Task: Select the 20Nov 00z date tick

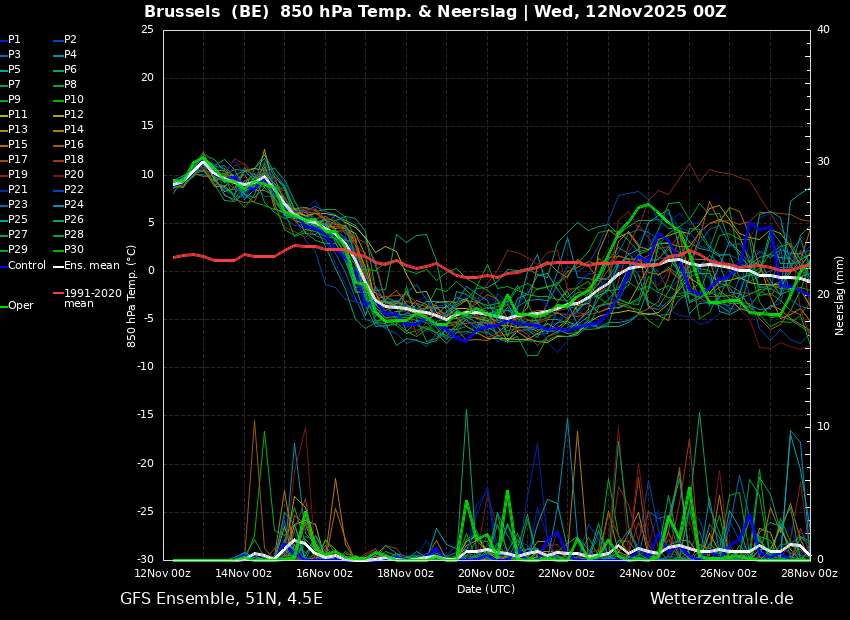Action: click(x=486, y=573)
